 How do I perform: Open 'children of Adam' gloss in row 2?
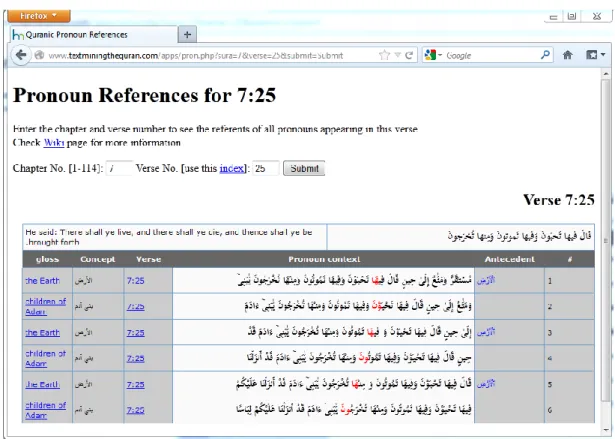click(45, 306)
